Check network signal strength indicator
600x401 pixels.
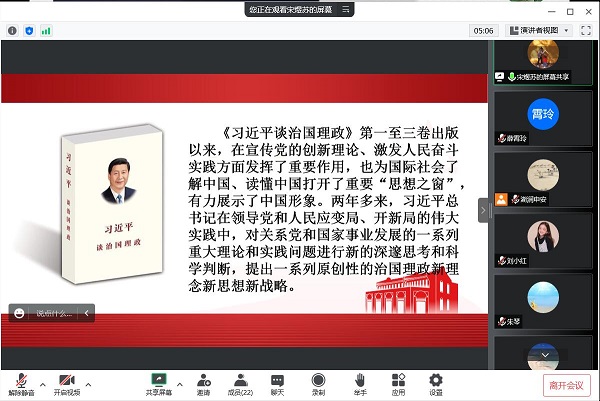[46, 31]
